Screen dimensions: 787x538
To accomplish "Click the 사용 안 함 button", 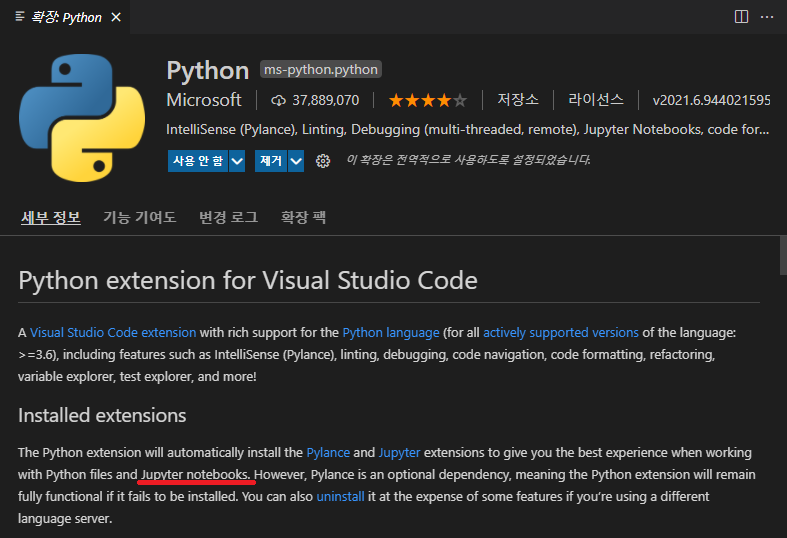I will tap(198, 161).
